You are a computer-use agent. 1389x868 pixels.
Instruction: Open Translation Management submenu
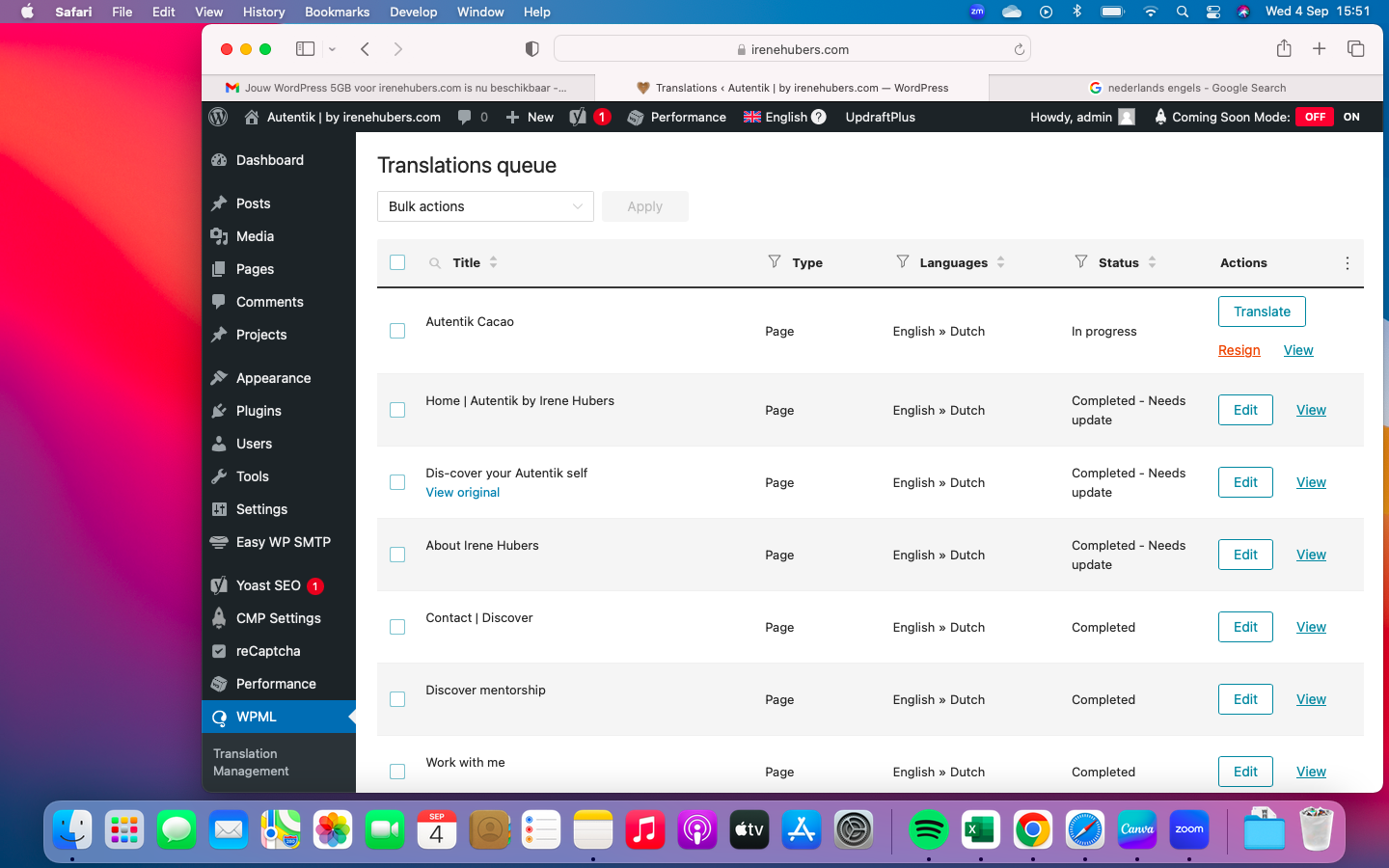(x=251, y=762)
